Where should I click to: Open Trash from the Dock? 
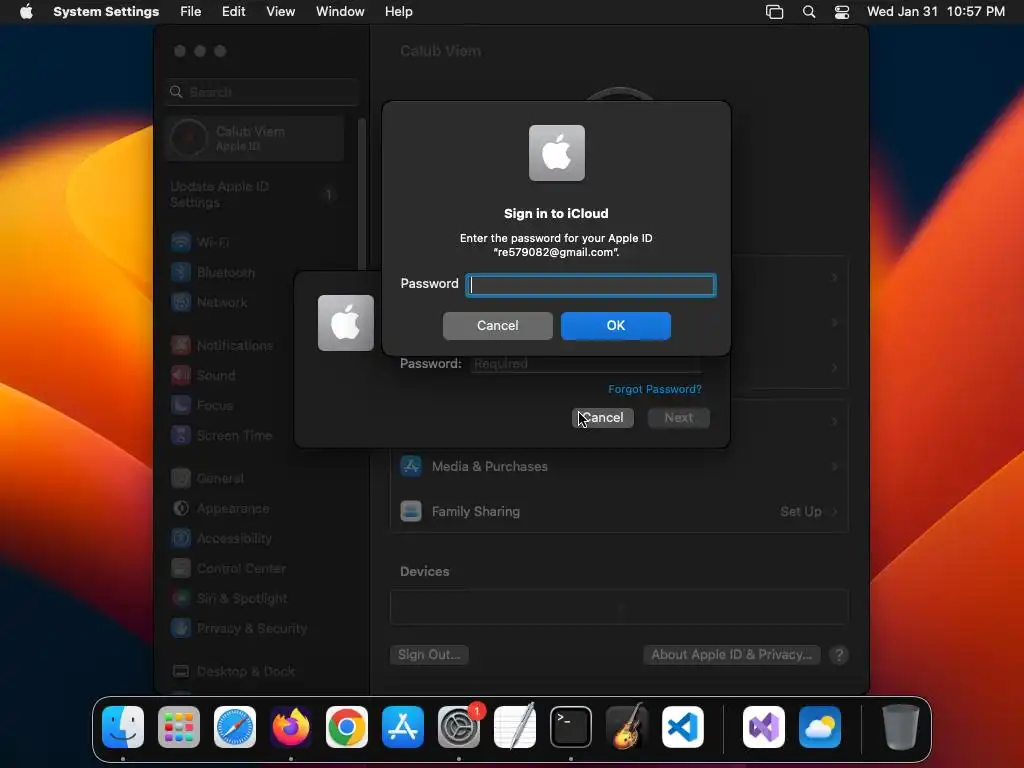pyautogui.click(x=901, y=727)
